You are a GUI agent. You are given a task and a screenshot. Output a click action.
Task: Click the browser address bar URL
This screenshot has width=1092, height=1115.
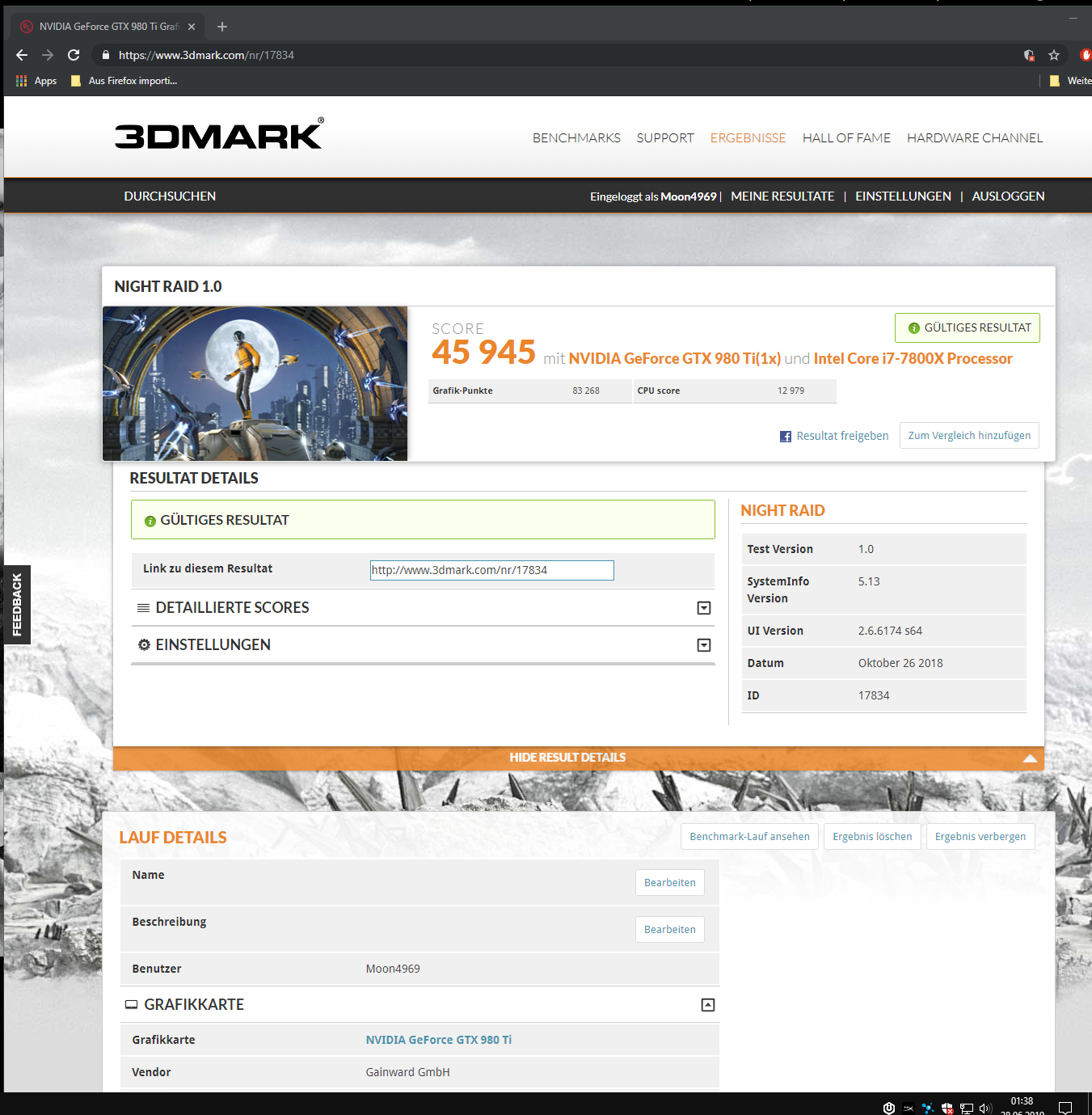pyautogui.click(x=206, y=55)
